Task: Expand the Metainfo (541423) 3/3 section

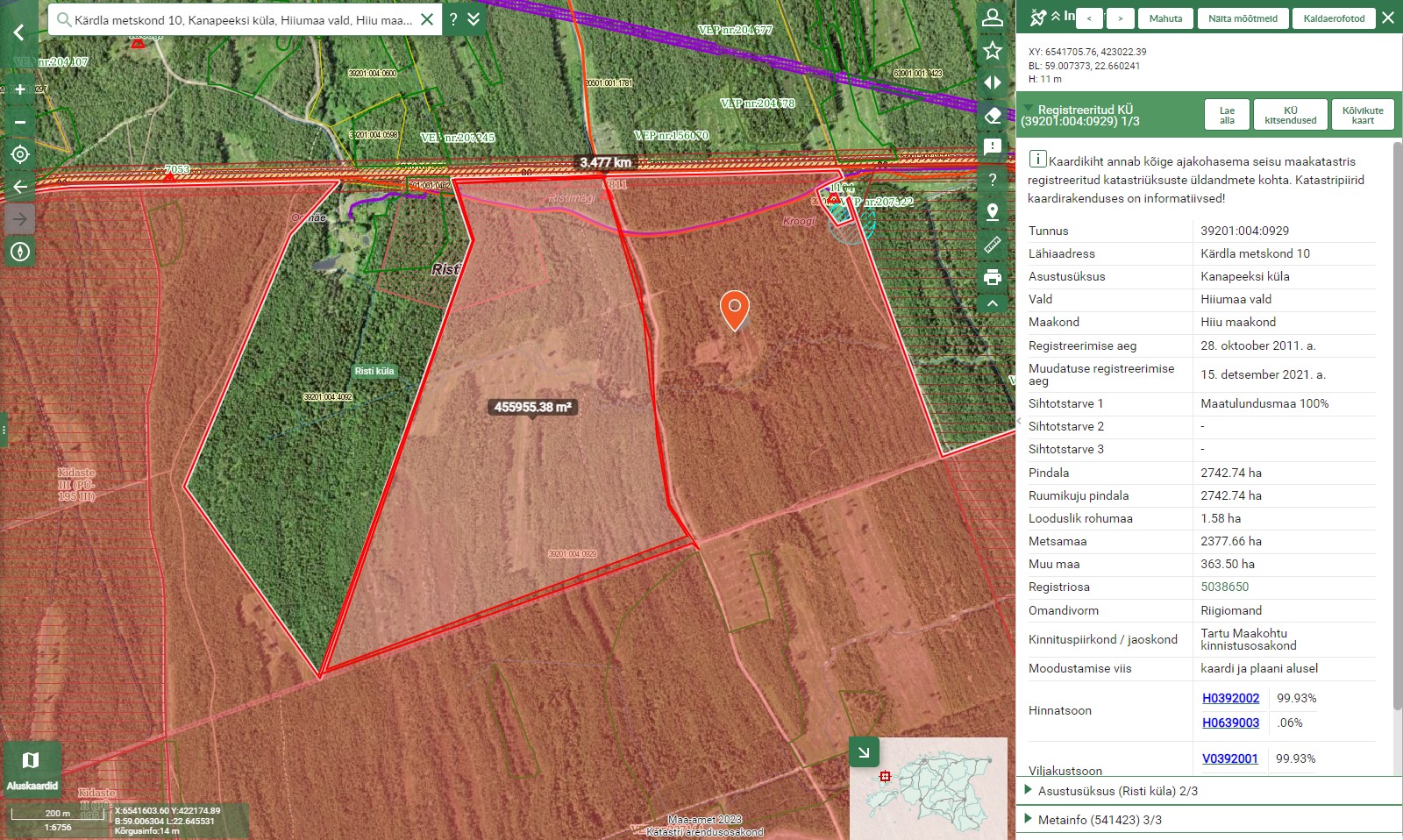Action: (1100, 820)
